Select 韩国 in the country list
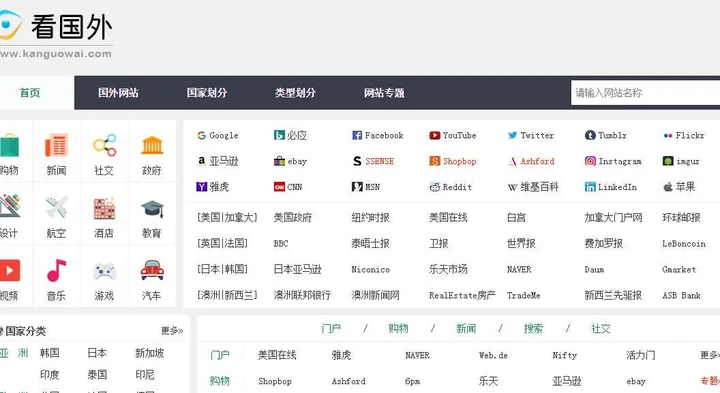The width and height of the screenshot is (720, 393). point(50,353)
